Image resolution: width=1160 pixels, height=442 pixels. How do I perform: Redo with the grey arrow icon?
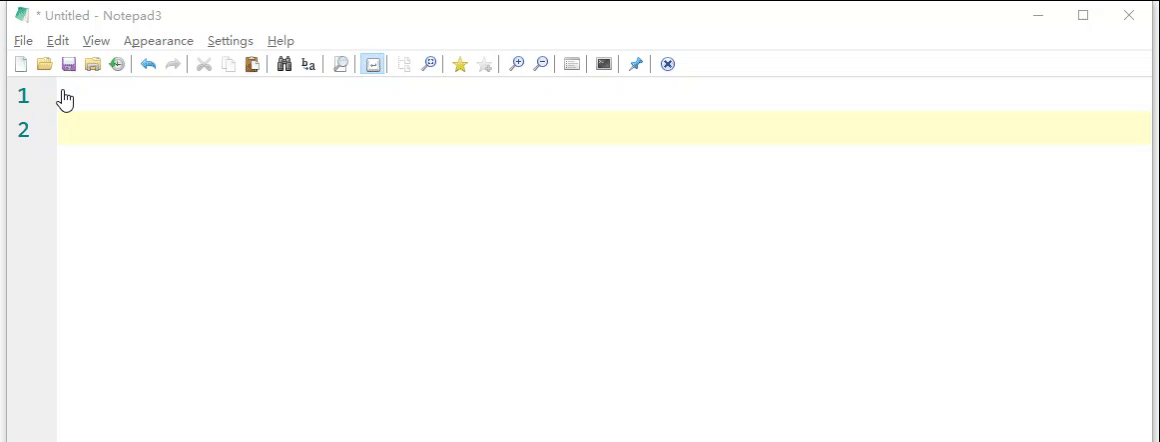[x=172, y=64]
